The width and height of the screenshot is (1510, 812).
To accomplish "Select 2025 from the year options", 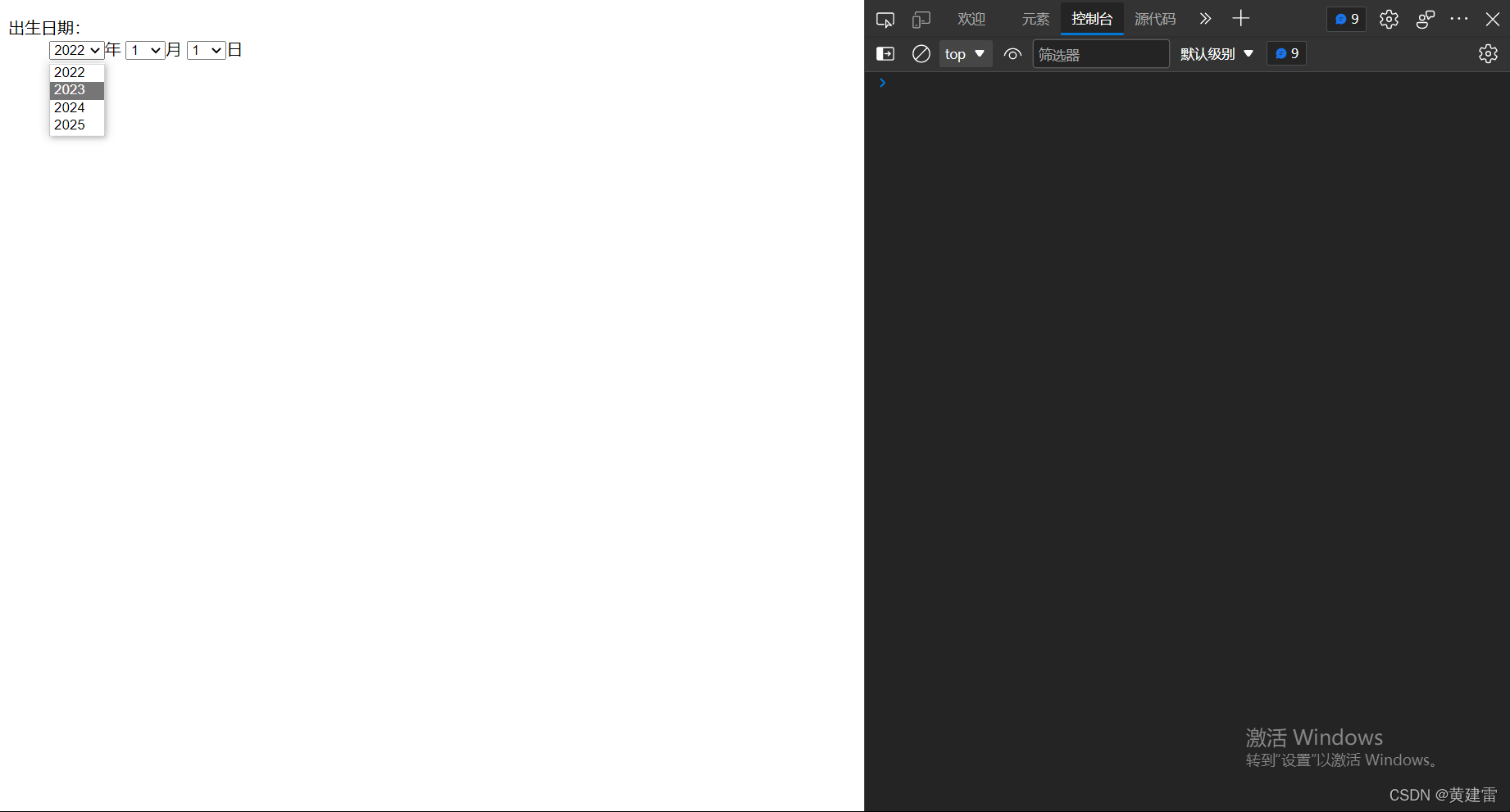I will click(69, 125).
